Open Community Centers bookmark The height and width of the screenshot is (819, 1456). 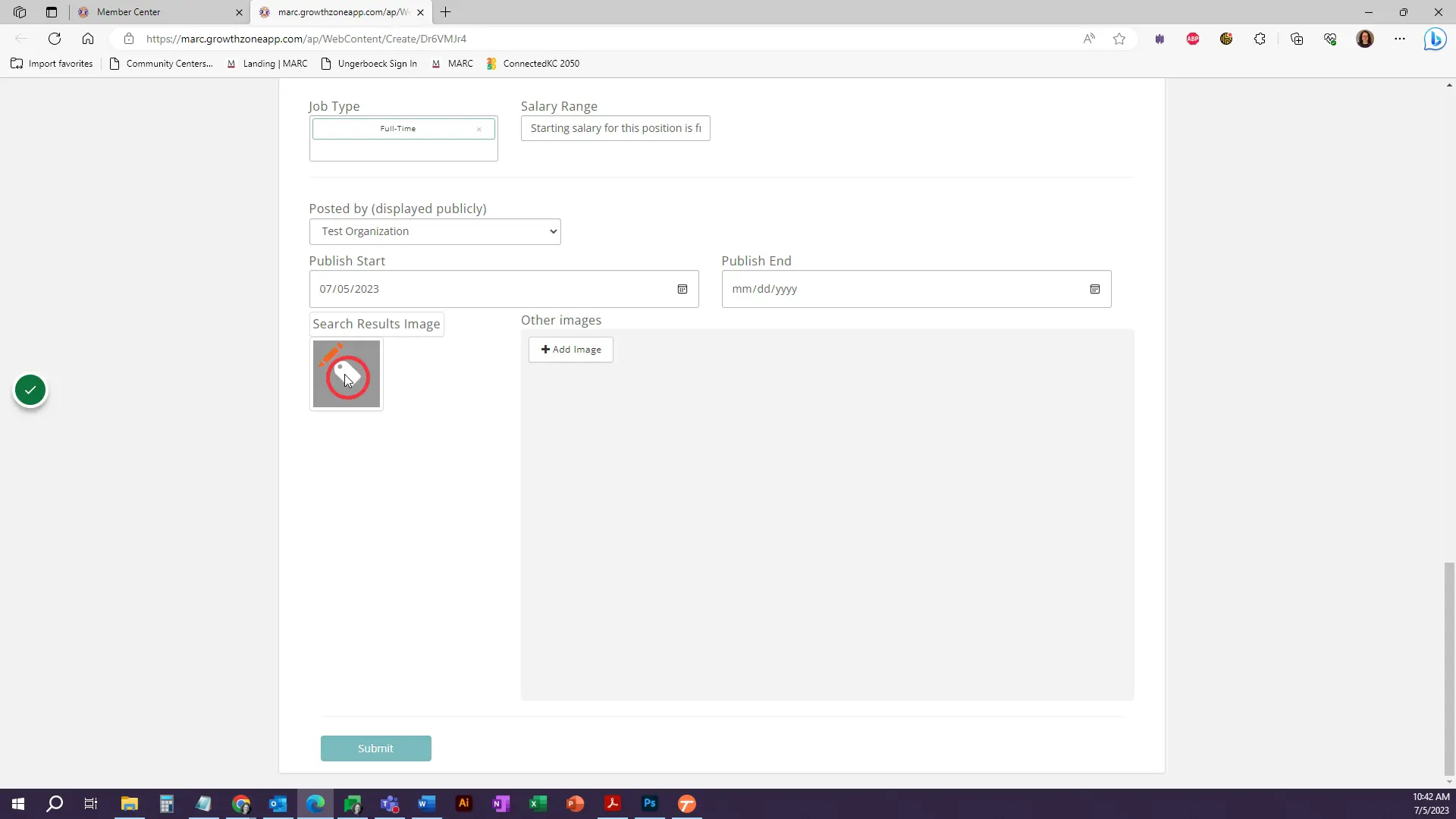point(161,64)
